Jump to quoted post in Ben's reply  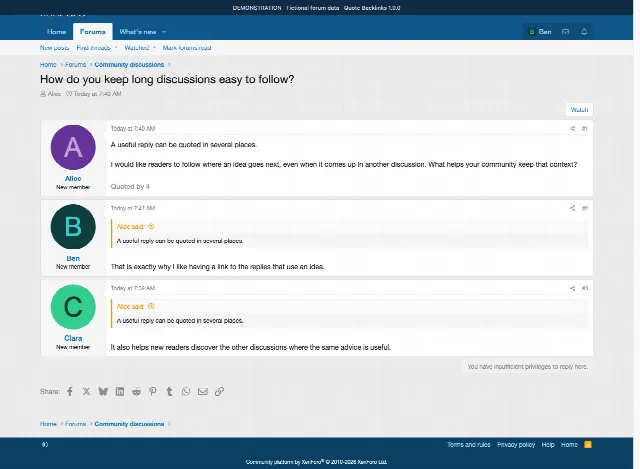(151, 226)
